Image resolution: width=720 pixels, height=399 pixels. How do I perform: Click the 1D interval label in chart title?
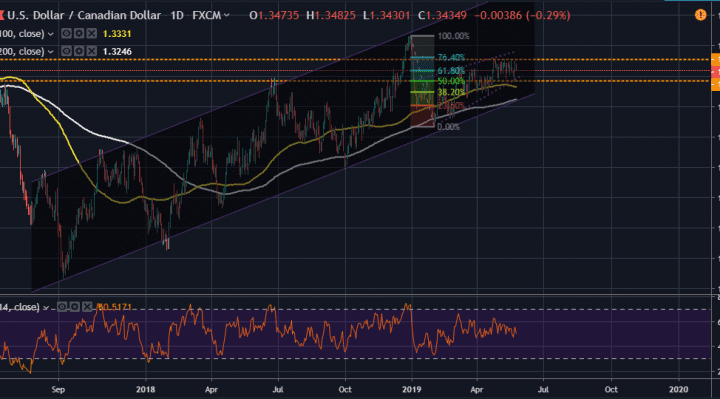pyautogui.click(x=177, y=16)
